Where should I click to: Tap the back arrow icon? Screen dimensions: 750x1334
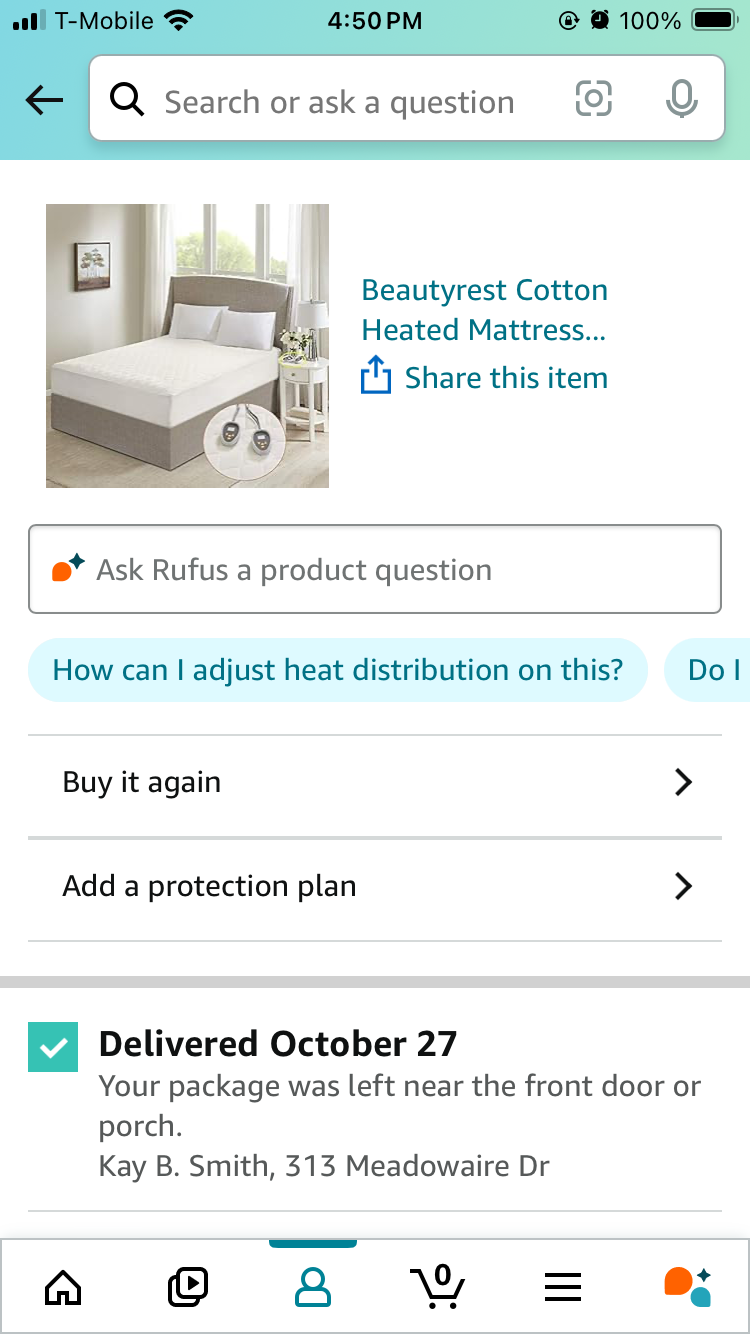coord(44,100)
